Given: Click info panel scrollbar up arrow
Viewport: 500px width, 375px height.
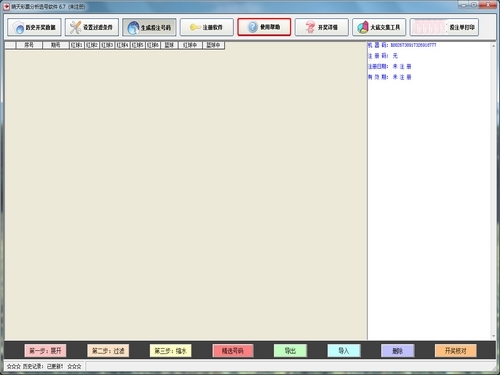Looking at the screenshot, I should pyautogui.click(x=493, y=46).
